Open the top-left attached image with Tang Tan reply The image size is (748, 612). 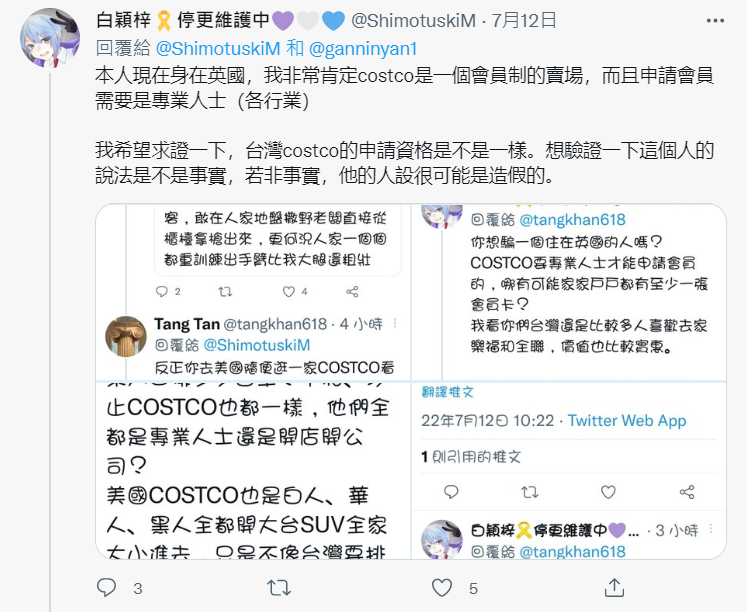point(253,292)
